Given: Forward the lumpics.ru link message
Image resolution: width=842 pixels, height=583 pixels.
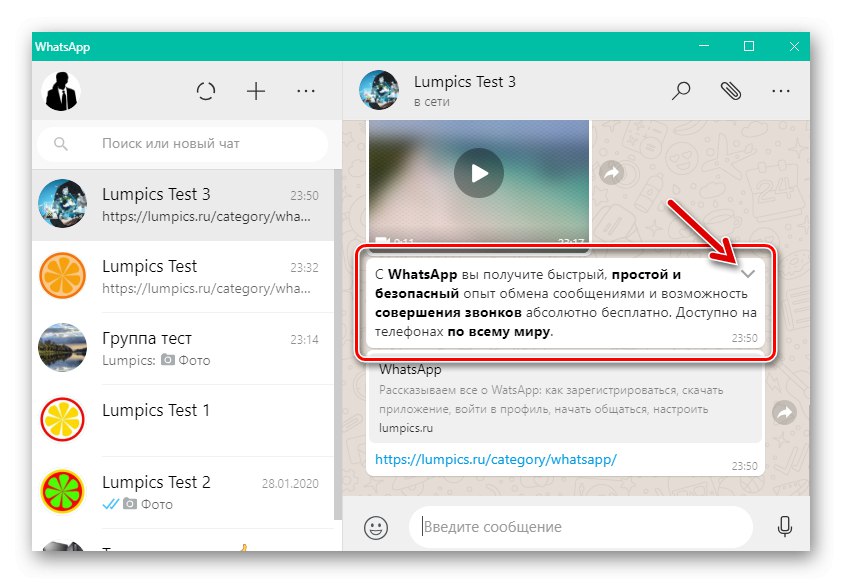Looking at the screenshot, I should coord(784,413).
